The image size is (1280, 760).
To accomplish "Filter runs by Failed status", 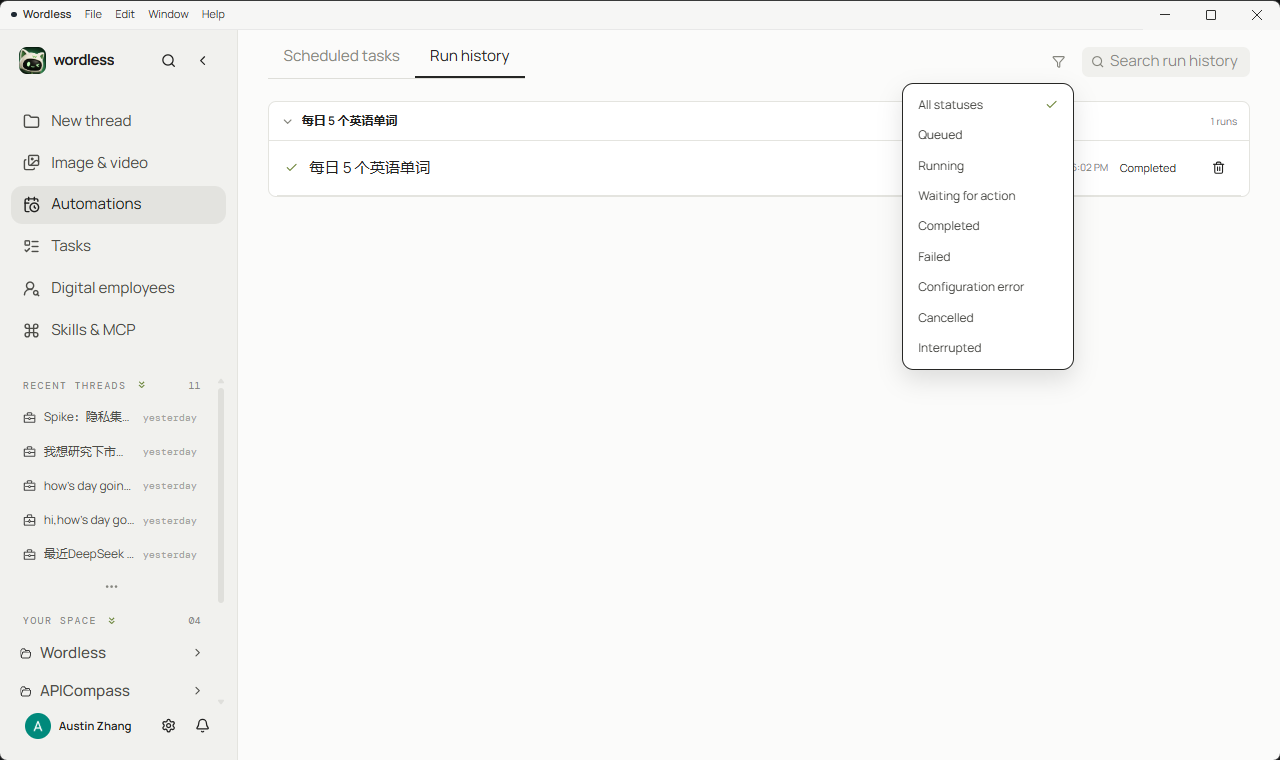I will (988, 257).
